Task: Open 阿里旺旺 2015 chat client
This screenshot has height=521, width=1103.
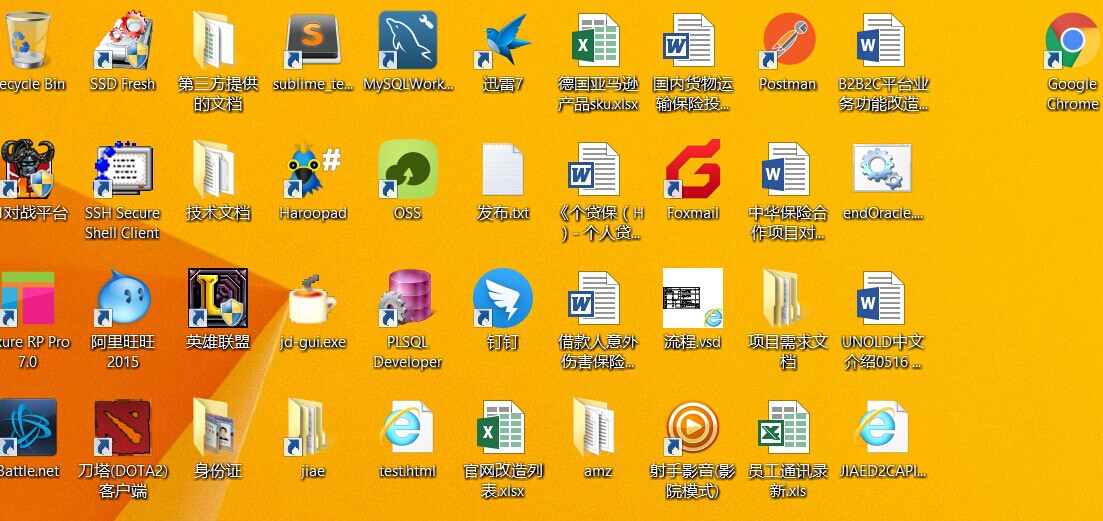Action: (123, 299)
